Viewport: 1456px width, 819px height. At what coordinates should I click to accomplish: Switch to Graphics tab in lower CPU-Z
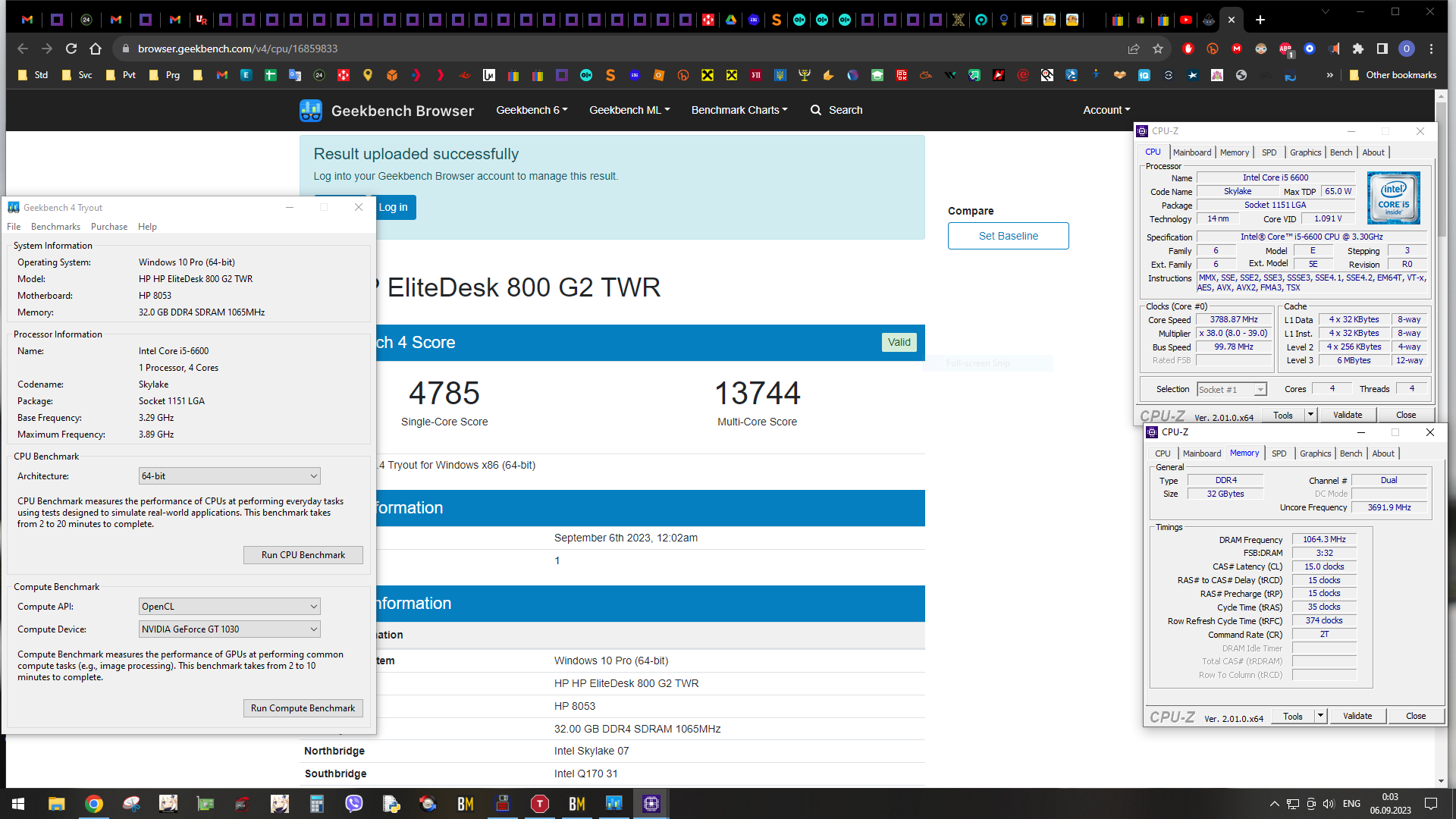click(x=1315, y=453)
